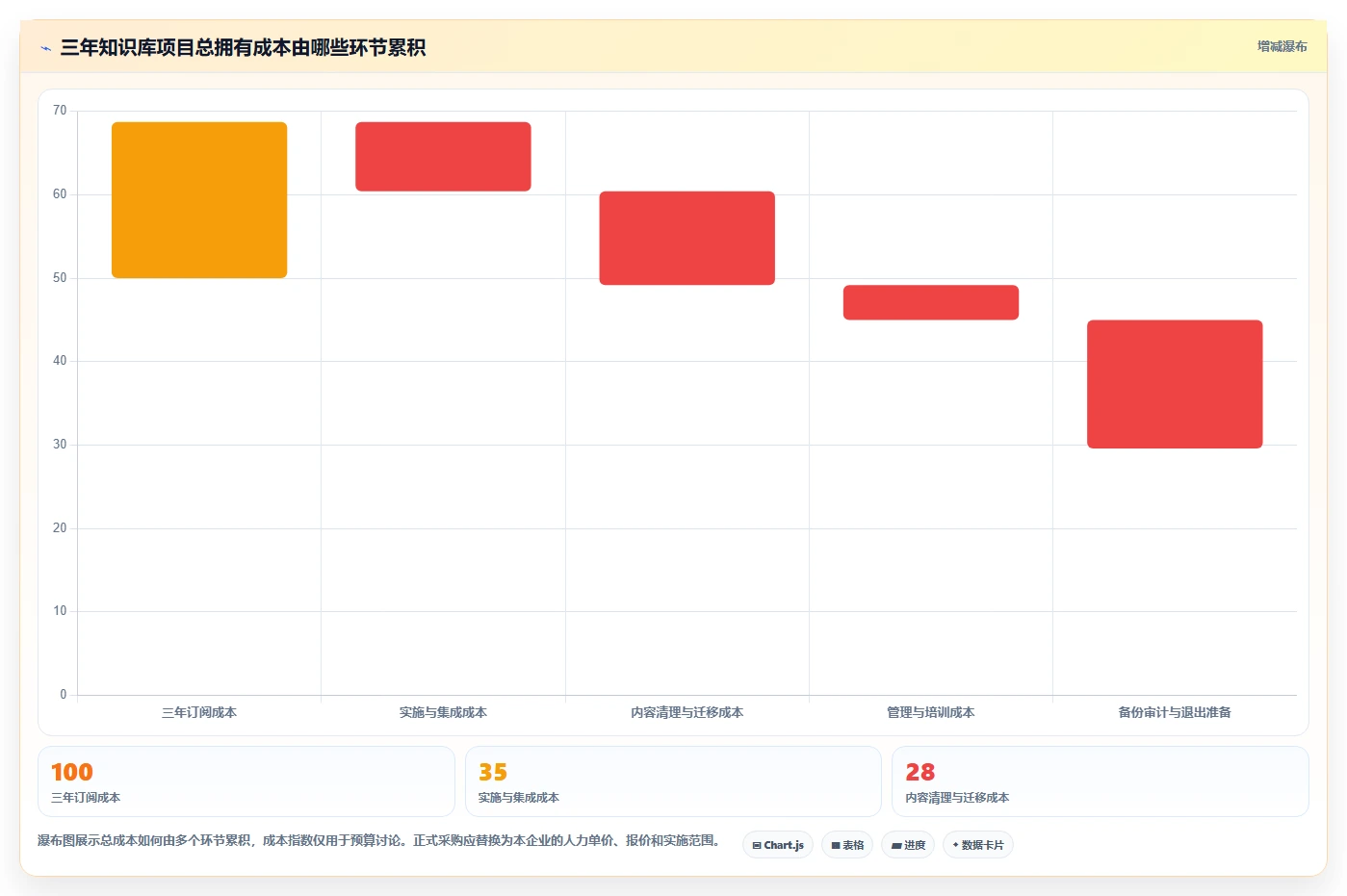Select the data card showing 28
Image resolution: width=1347 pixels, height=896 pixels.
click(x=1101, y=781)
